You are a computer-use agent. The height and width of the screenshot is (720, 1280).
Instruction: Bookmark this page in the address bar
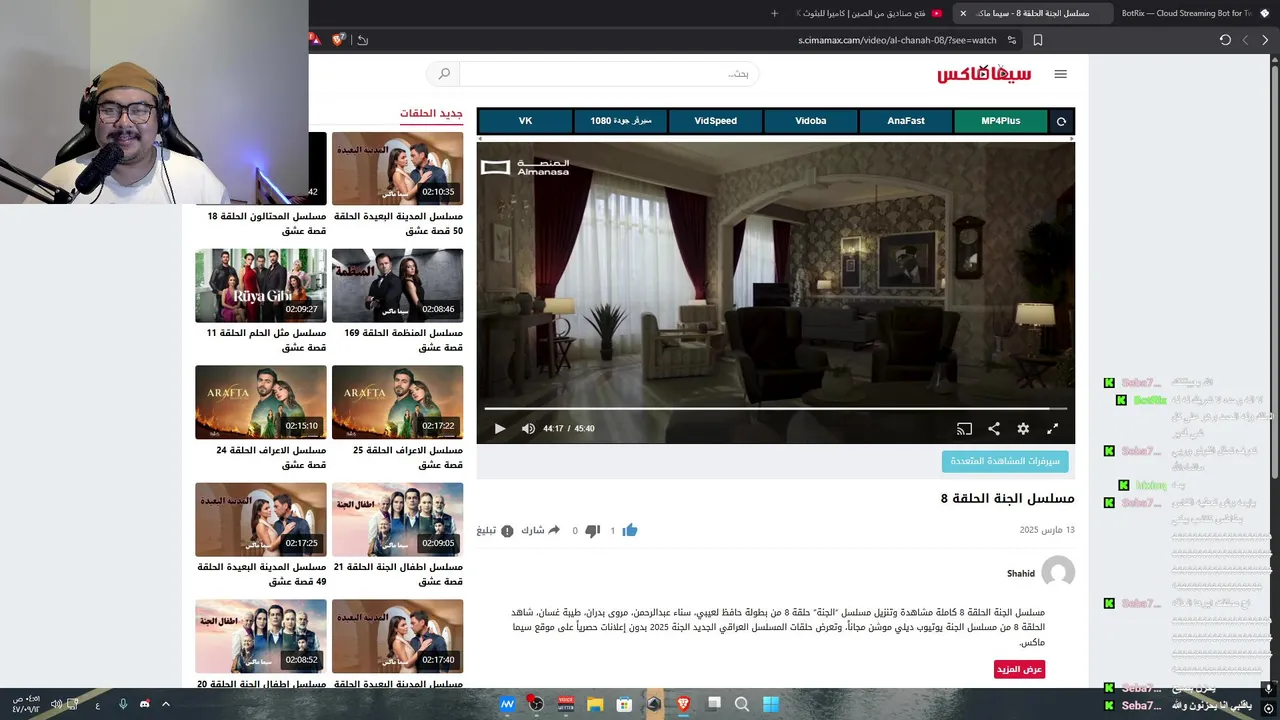(x=1038, y=40)
